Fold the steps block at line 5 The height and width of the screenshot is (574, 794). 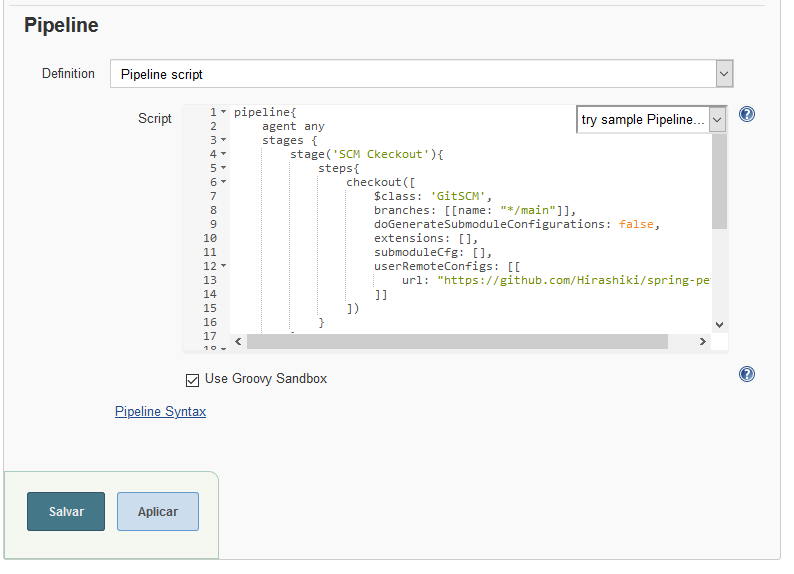(x=223, y=169)
